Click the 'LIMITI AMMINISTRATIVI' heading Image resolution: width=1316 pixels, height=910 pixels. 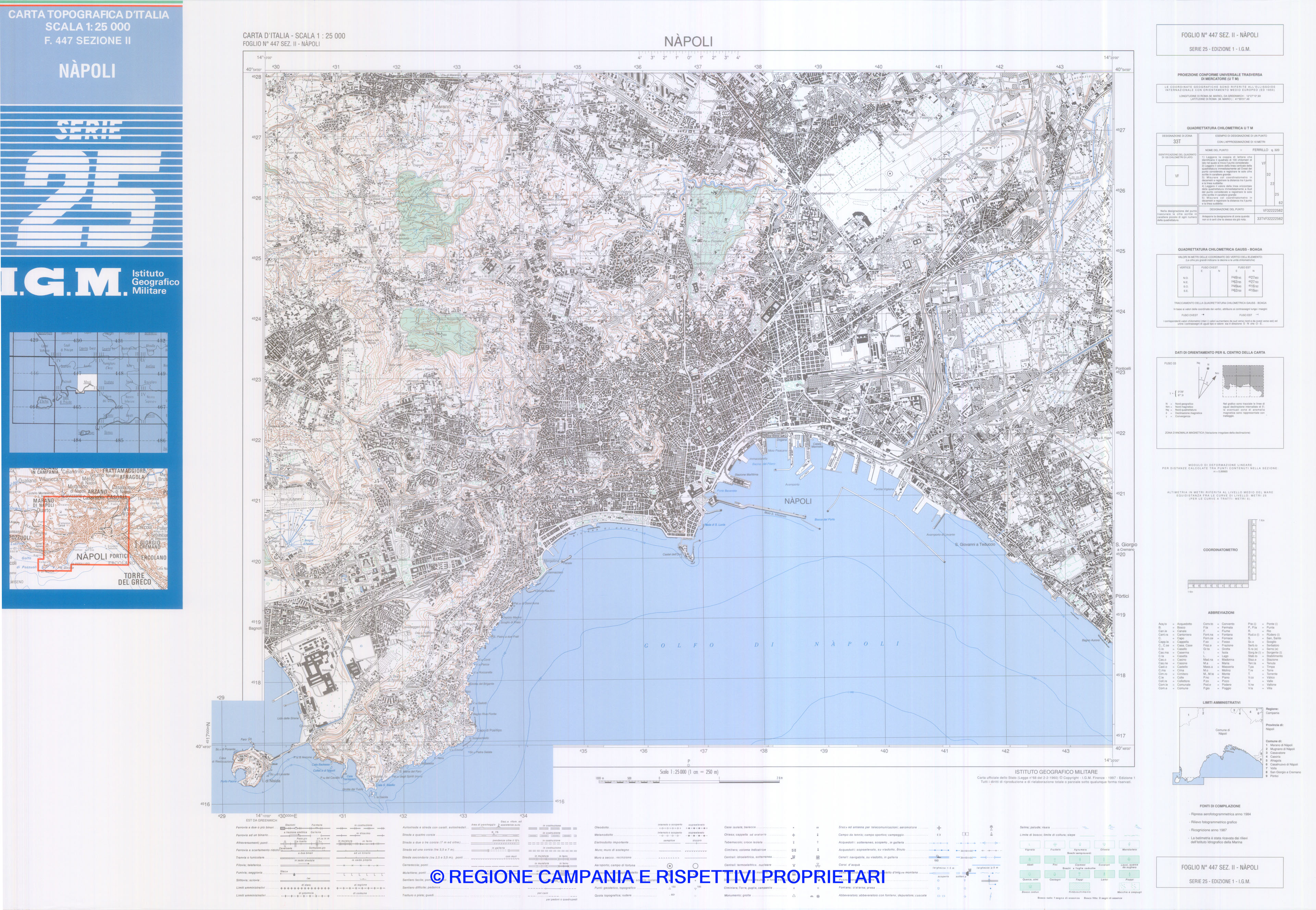(x=1221, y=702)
